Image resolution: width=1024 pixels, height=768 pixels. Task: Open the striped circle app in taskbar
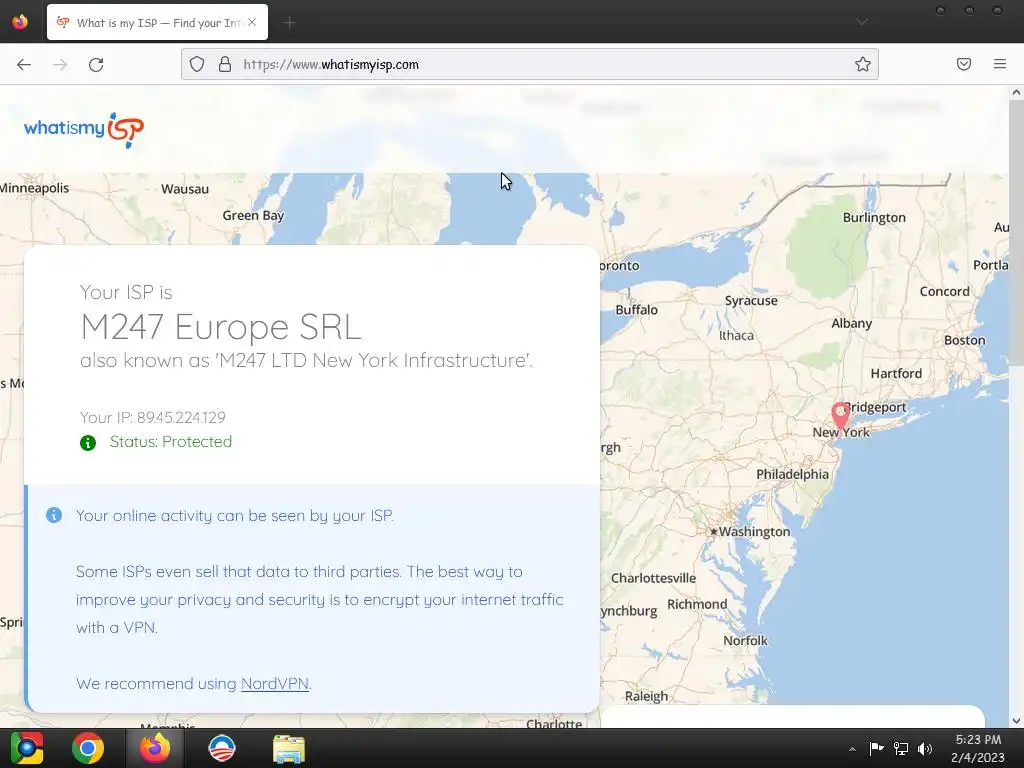pyautogui.click(x=221, y=748)
